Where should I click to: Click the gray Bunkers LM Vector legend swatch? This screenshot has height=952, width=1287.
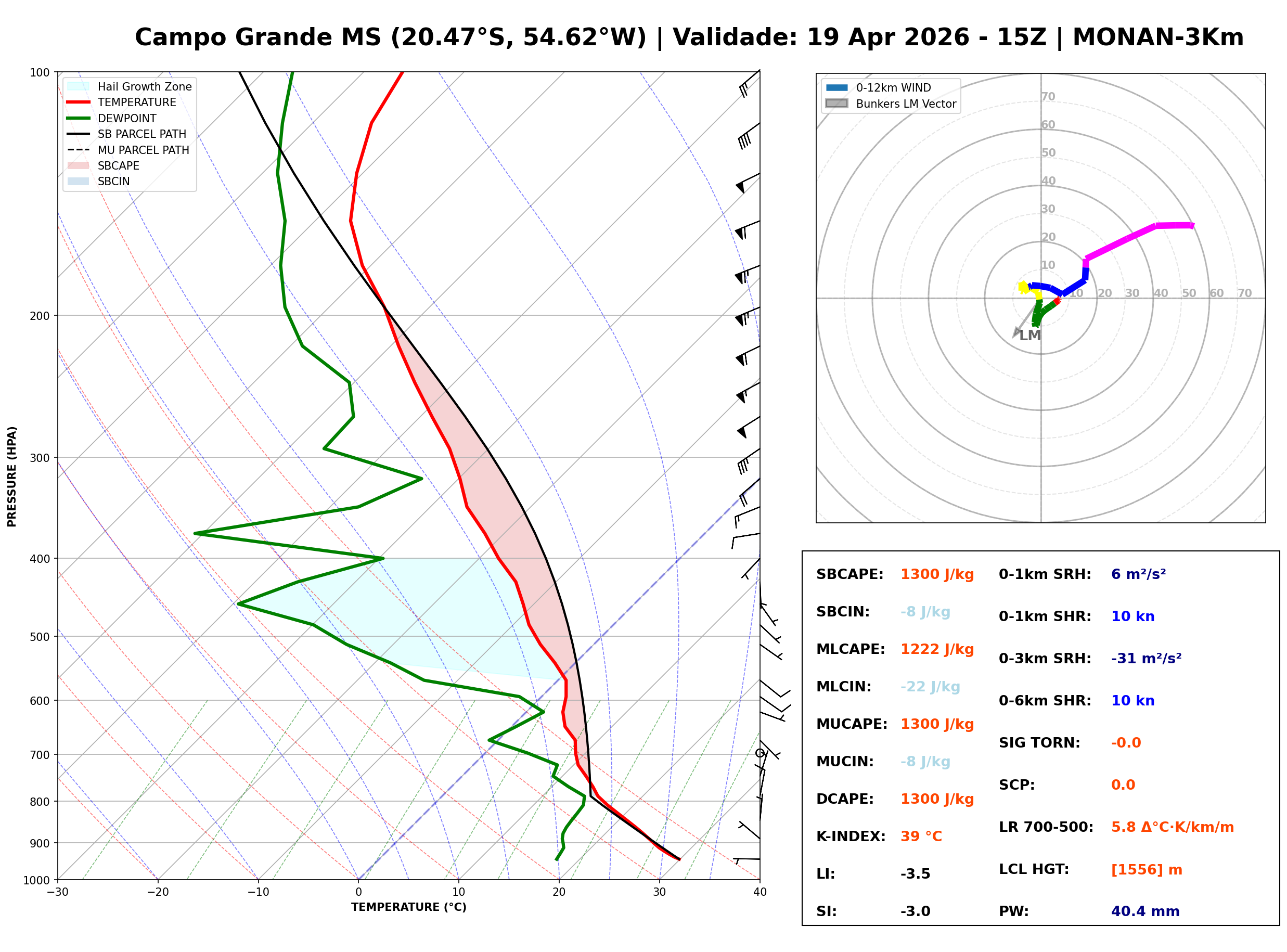(x=836, y=104)
